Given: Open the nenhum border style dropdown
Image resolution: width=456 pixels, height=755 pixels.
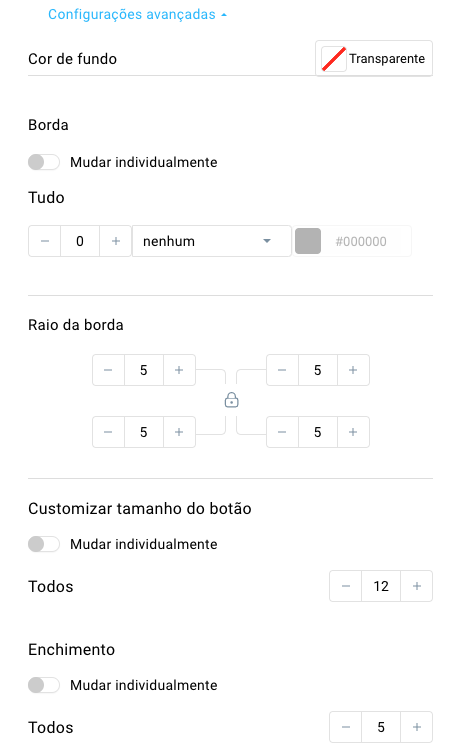Looking at the screenshot, I should [x=212, y=241].
